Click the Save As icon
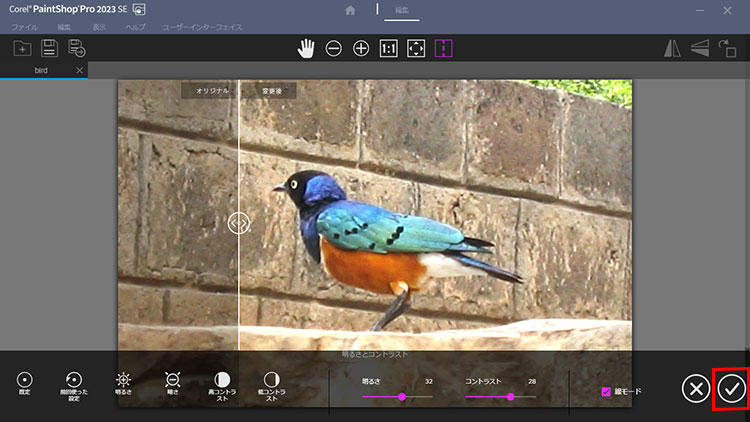This screenshot has height=422, width=750. click(x=76, y=48)
